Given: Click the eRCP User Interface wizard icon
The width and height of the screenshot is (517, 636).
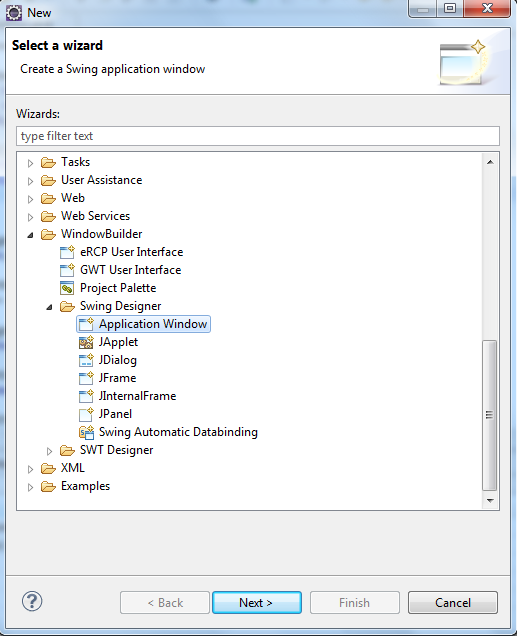Looking at the screenshot, I should tap(67, 252).
